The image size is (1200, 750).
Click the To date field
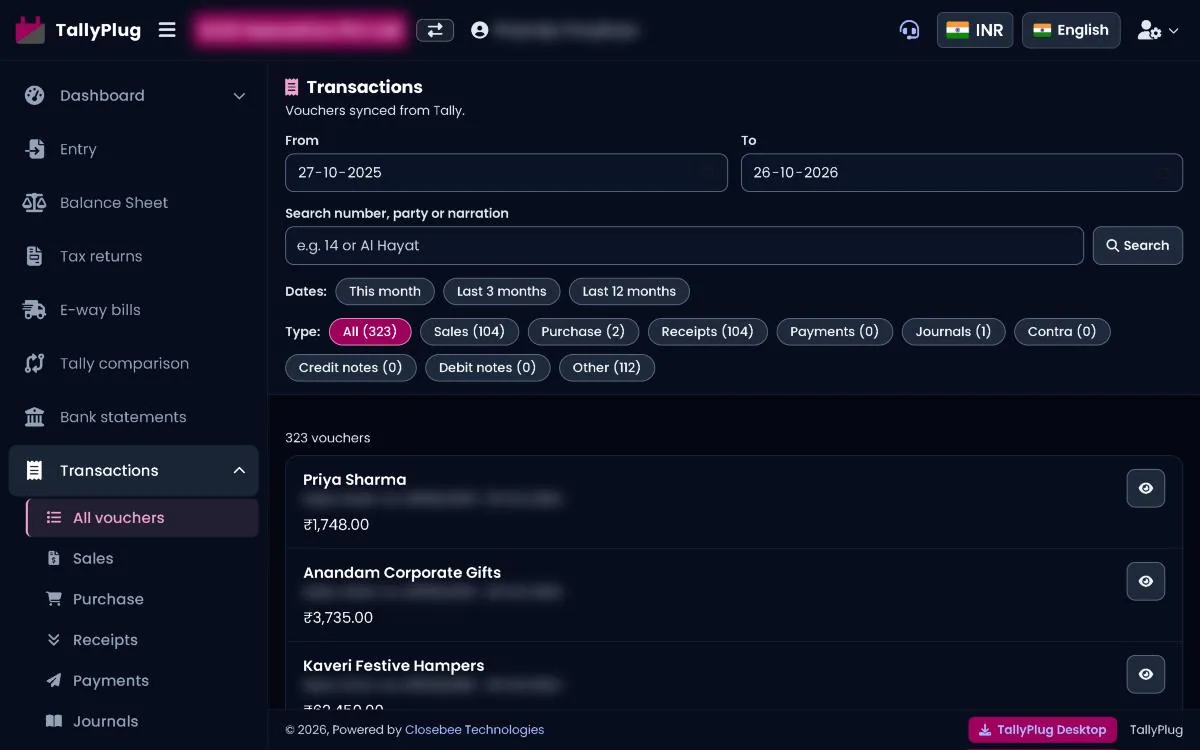click(x=962, y=172)
